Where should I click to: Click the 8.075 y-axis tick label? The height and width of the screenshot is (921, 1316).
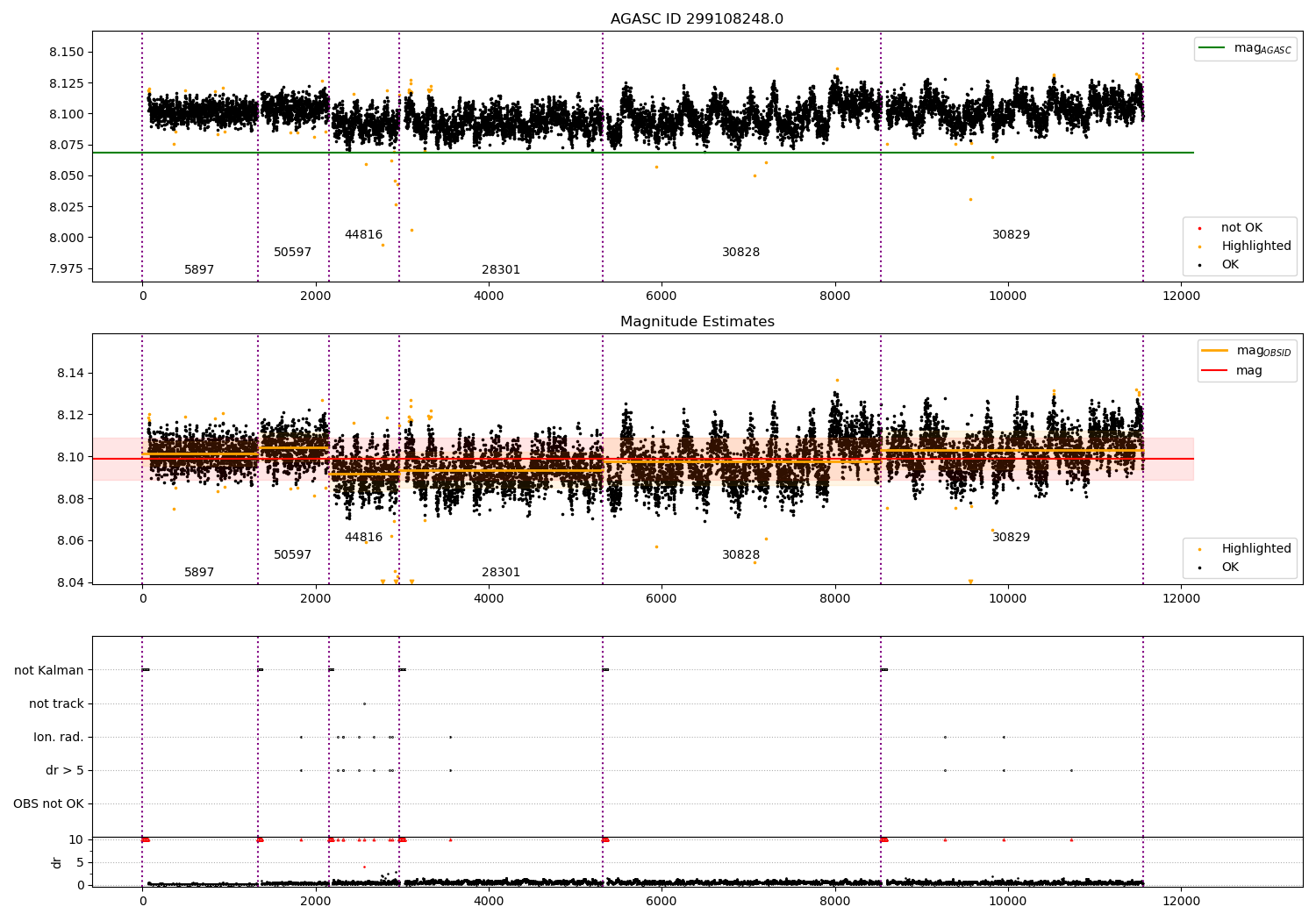67,146
